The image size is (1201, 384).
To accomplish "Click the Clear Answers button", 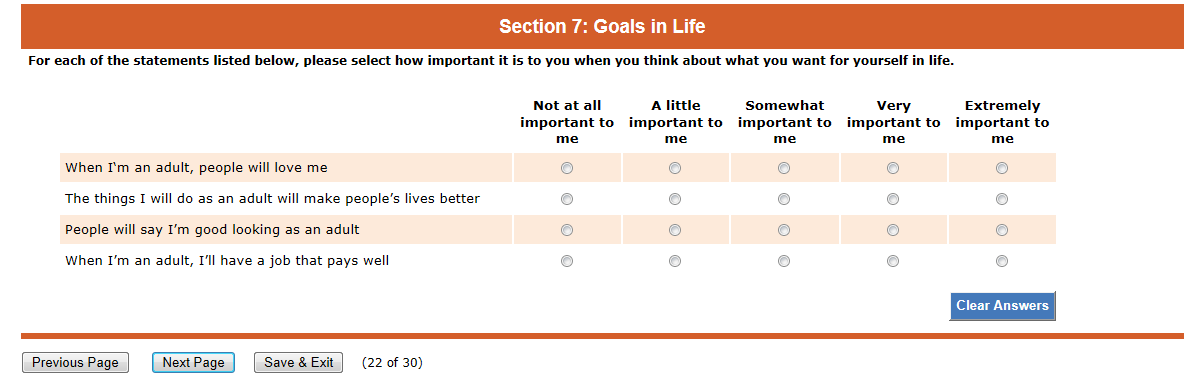I will pyautogui.click(x=1002, y=306).
